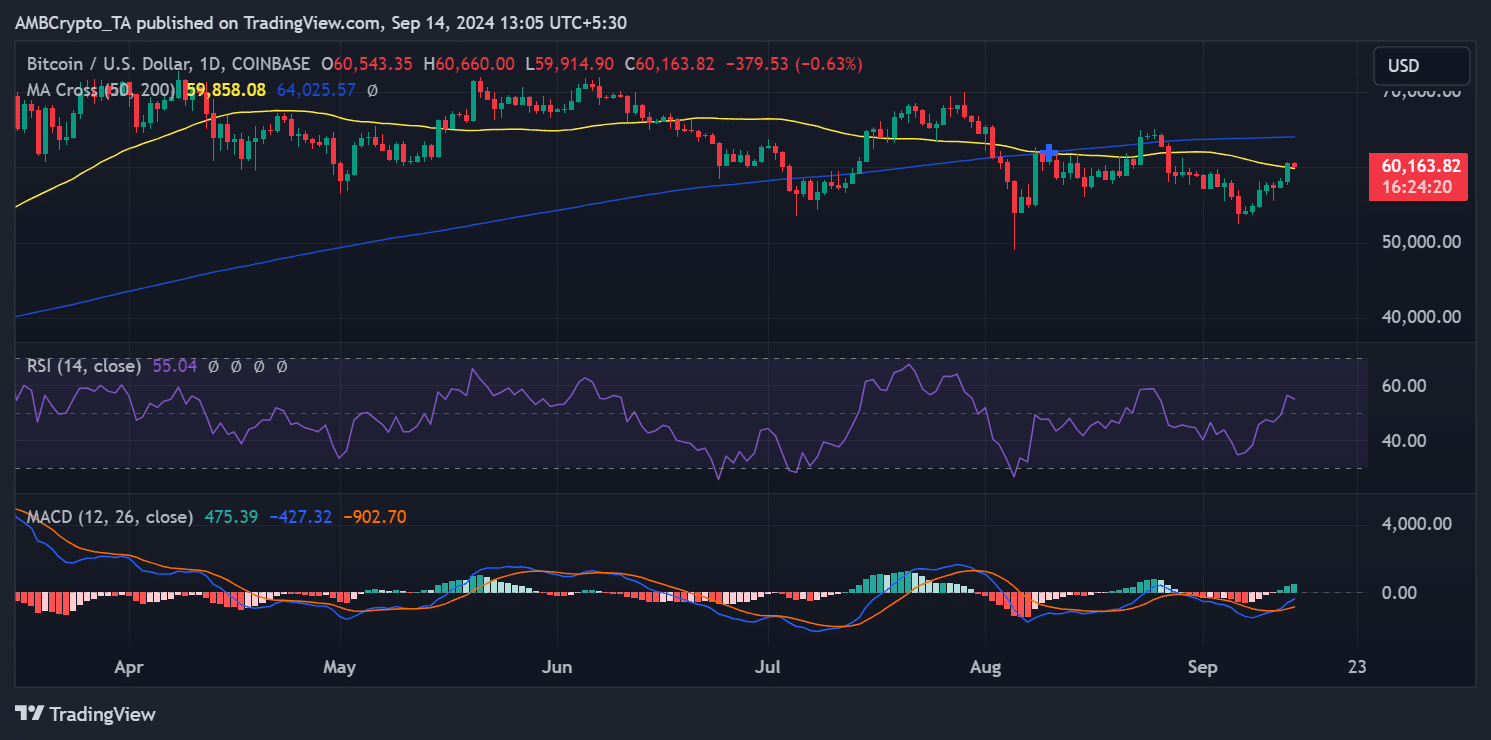The image size is (1491, 740).
Task: Select the MA Cross indicator legend
Action: click(x=102, y=90)
